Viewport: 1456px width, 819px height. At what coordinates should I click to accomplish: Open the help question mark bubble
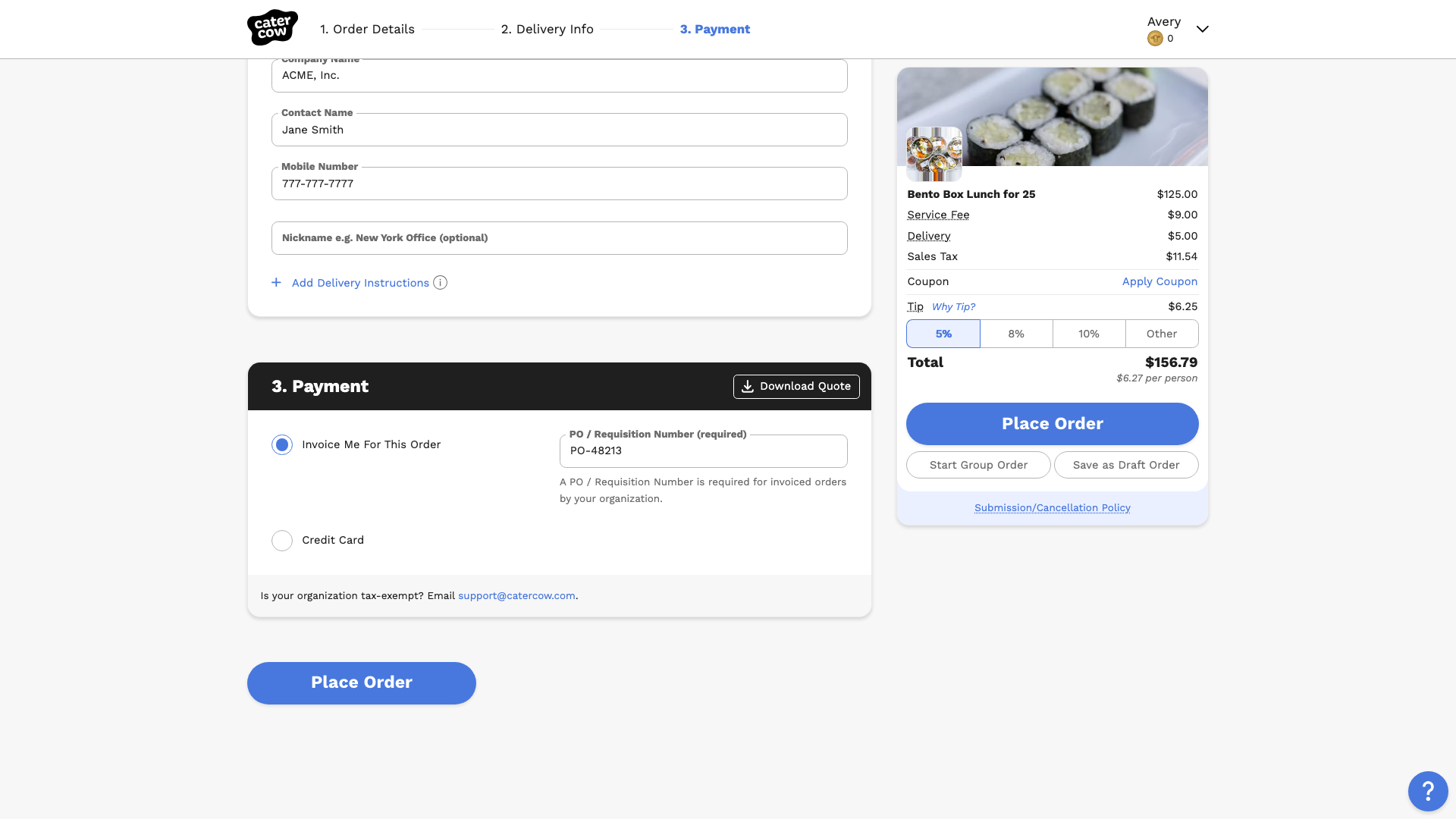[1428, 791]
